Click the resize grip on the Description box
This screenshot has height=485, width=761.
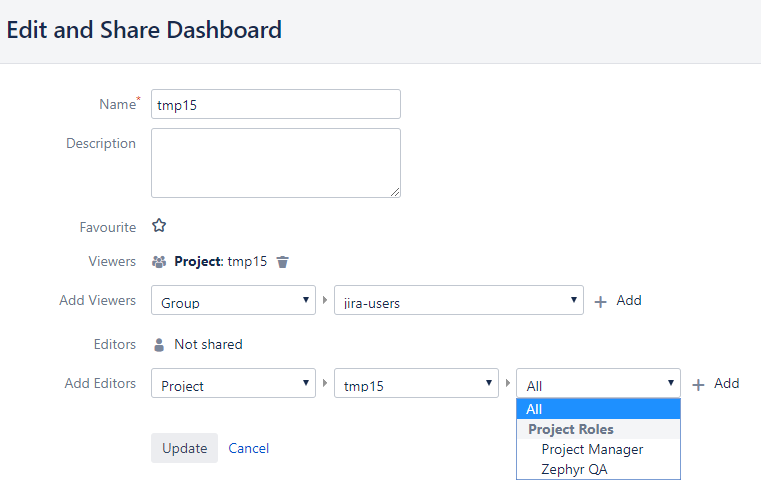pos(395,192)
